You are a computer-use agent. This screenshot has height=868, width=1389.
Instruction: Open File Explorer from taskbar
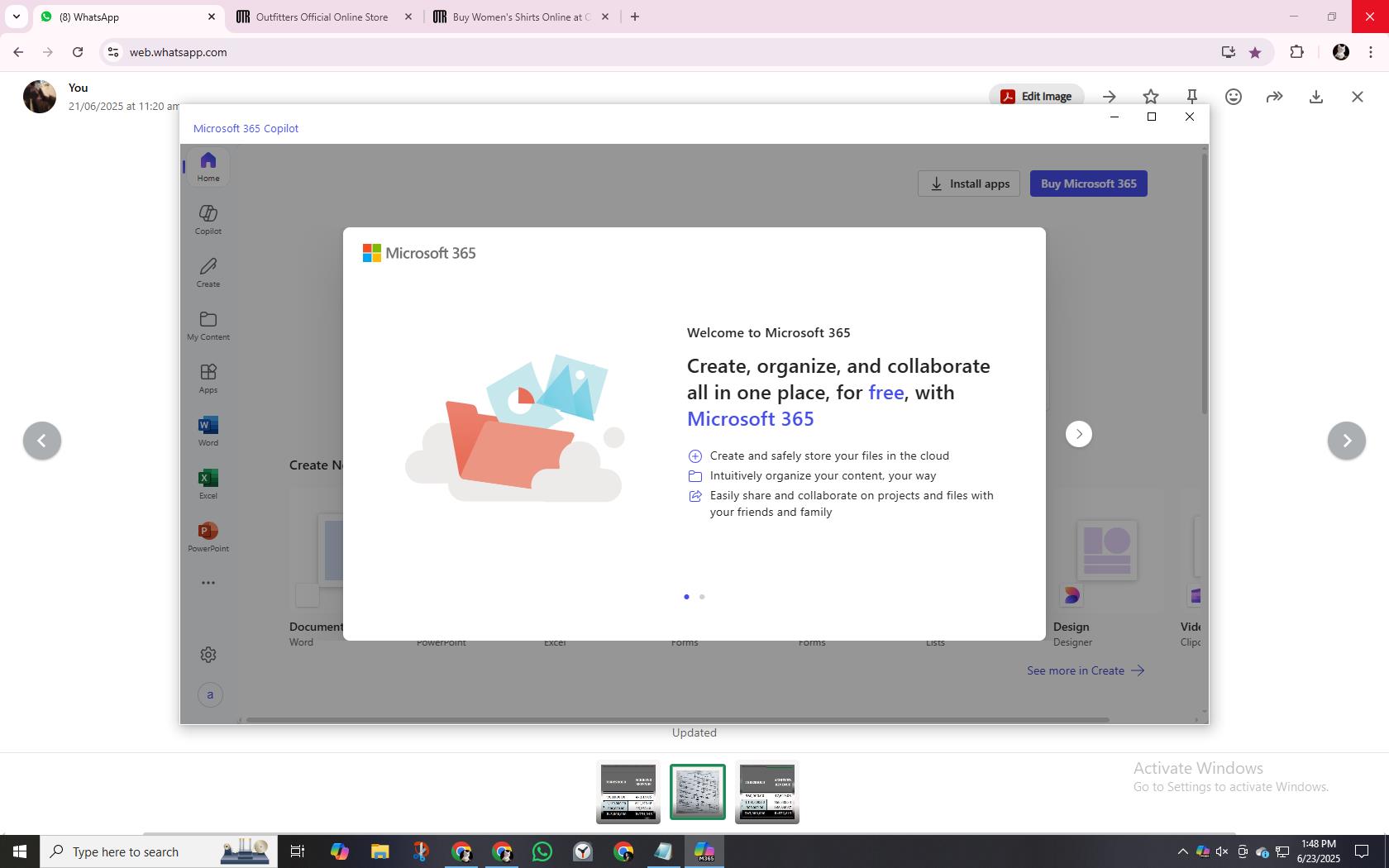pos(379,851)
